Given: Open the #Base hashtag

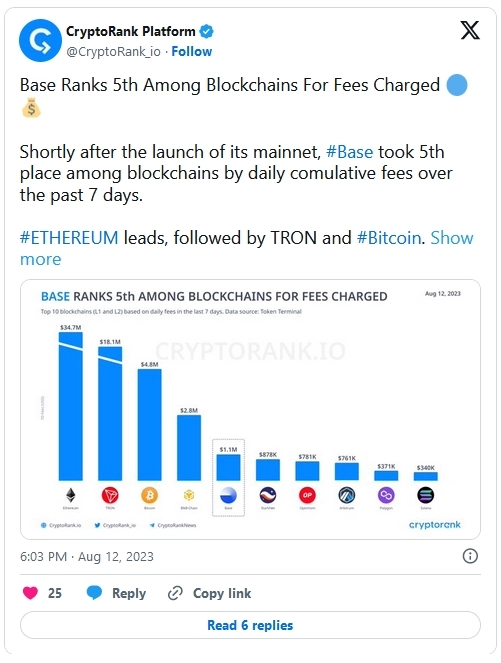Looking at the screenshot, I should 350,152.
